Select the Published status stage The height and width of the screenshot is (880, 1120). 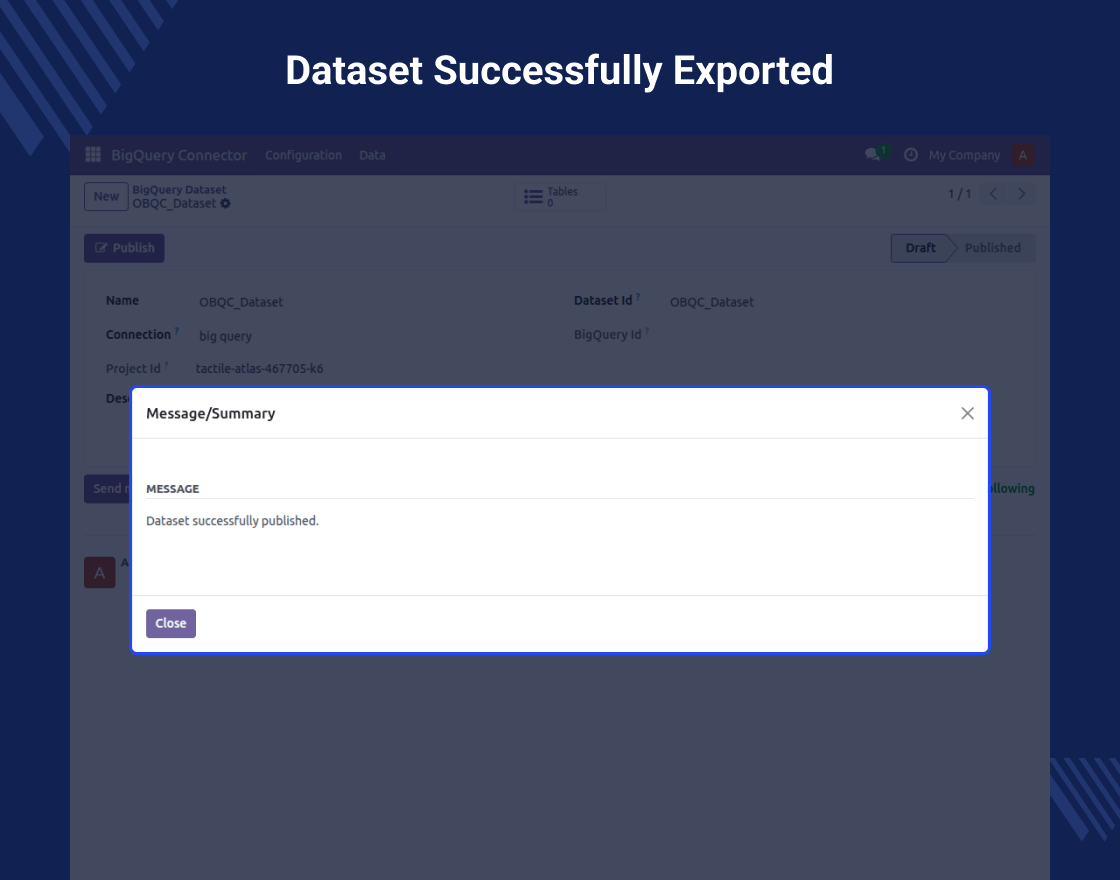[x=993, y=248]
